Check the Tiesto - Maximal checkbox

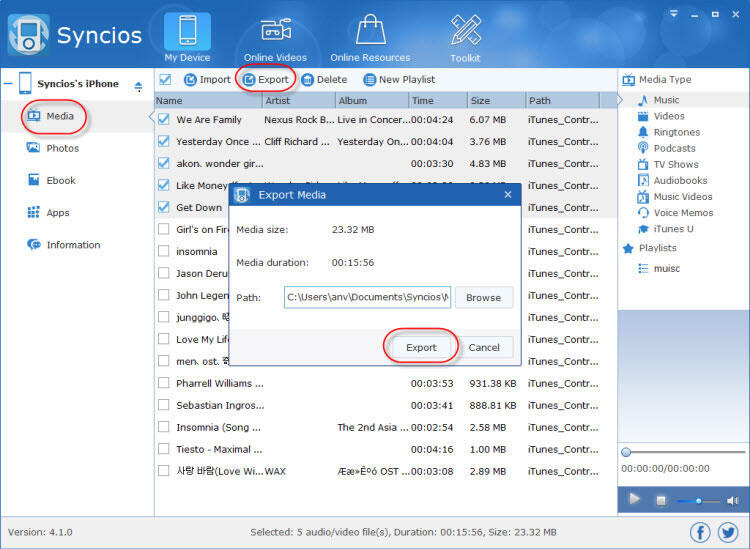click(x=164, y=449)
